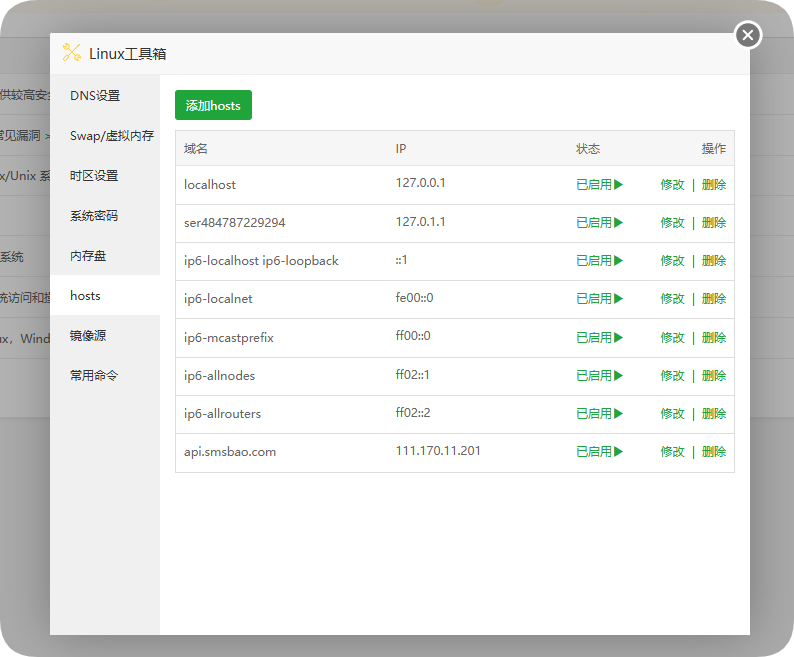Image resolution: width=794 pixels, height=657 pixels.
Task: Toggle status of ip6-localhost ip6-loopback row
Action: [599, 261]
